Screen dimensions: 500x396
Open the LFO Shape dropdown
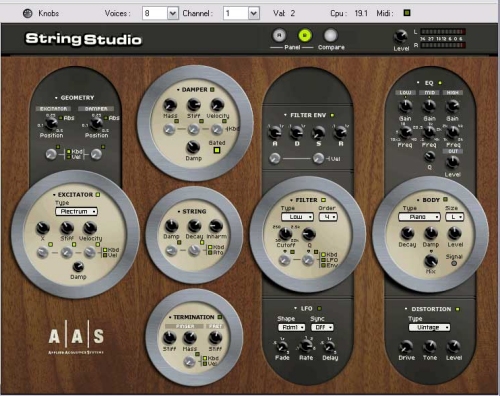tap(292, 327)
